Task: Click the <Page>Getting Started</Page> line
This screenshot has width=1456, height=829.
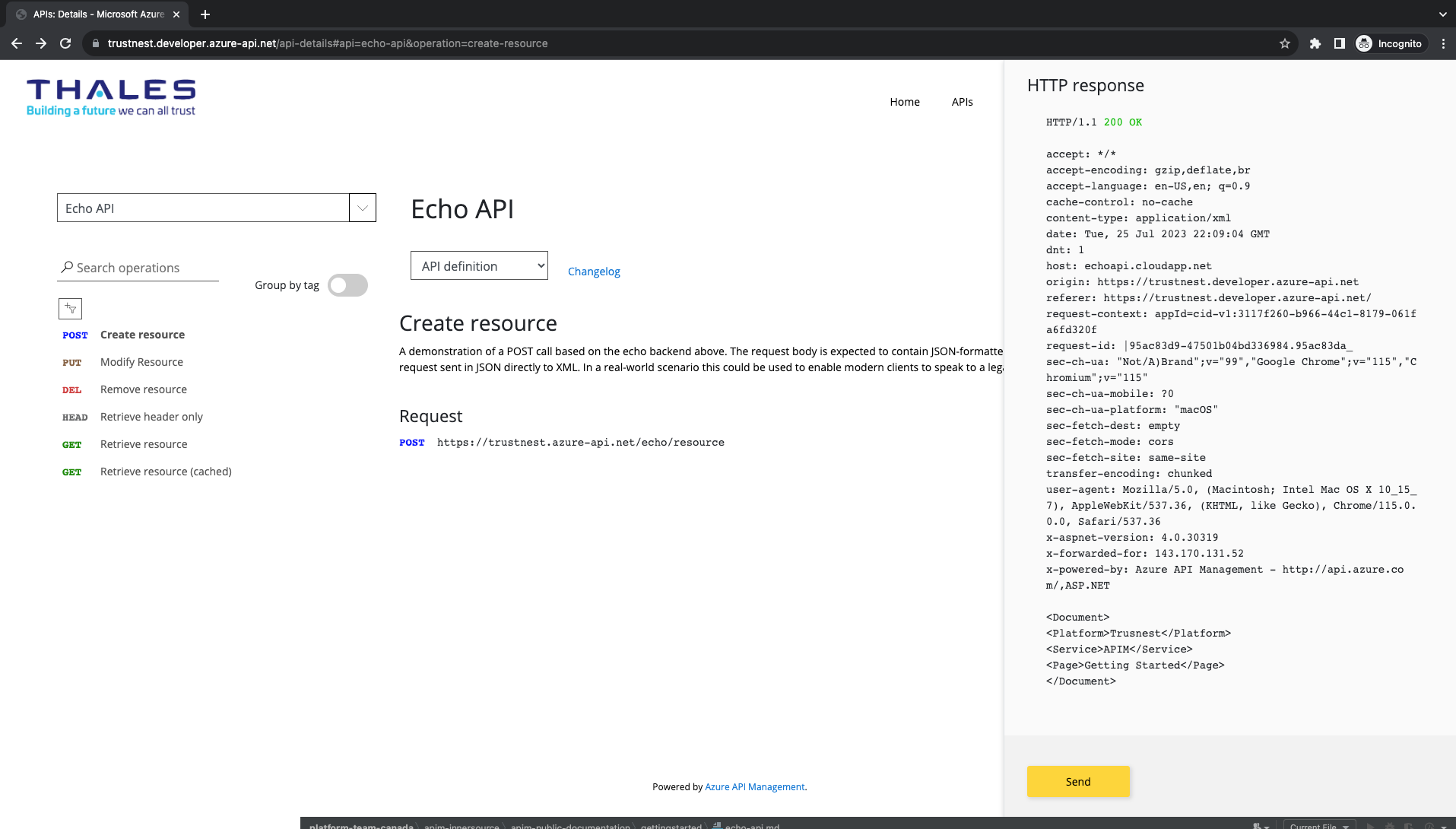Action: 1135,665
